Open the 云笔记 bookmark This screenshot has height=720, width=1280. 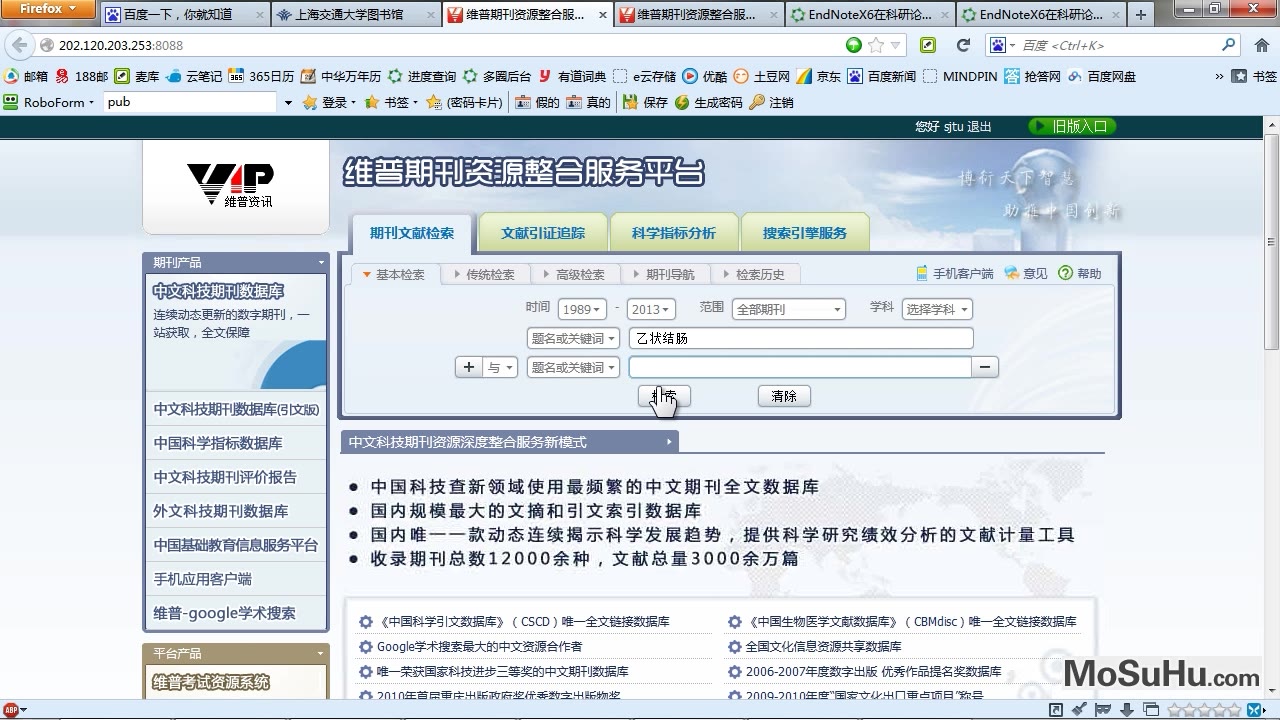195,76
